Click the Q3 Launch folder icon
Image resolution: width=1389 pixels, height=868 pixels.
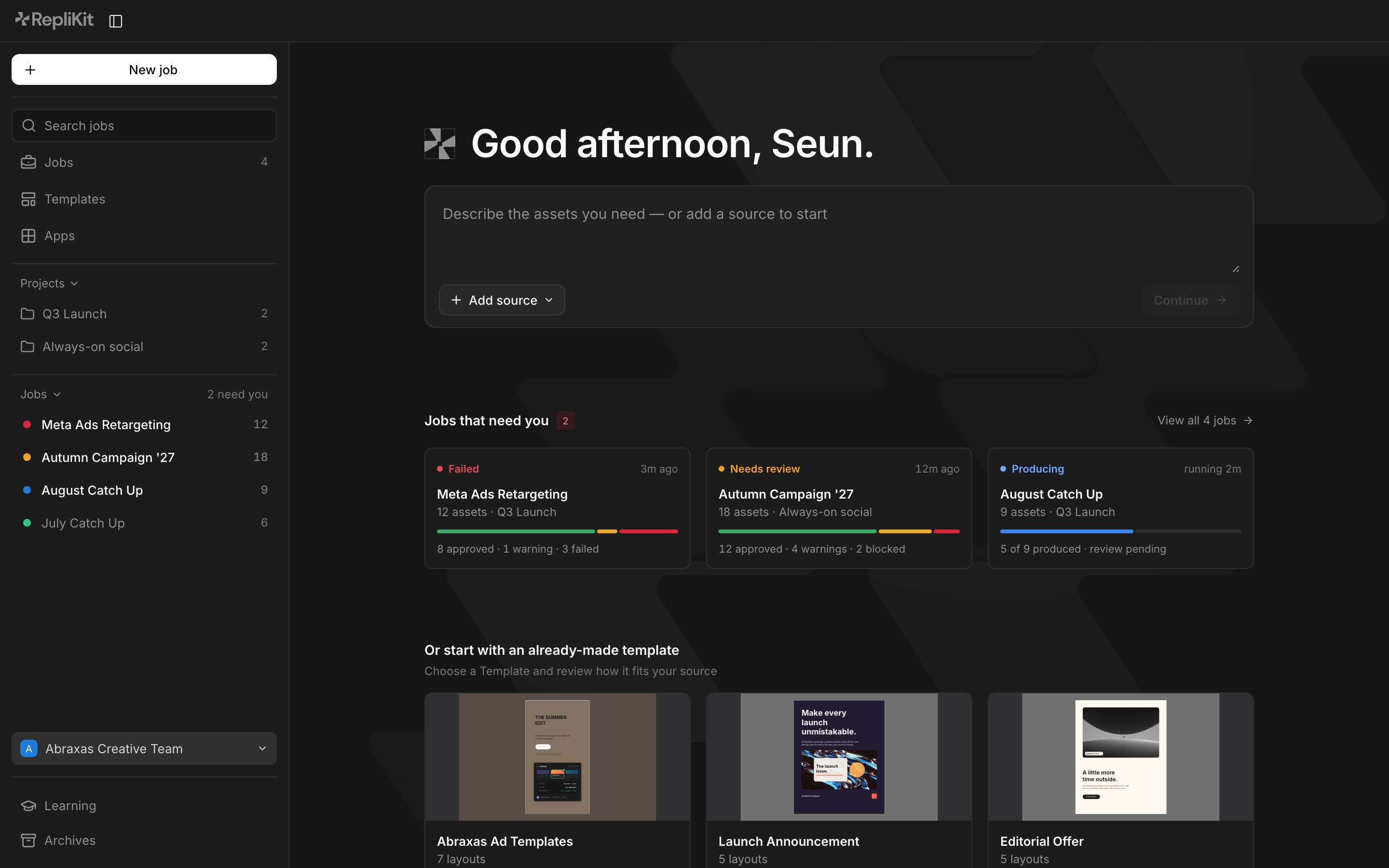coord(27,313)
